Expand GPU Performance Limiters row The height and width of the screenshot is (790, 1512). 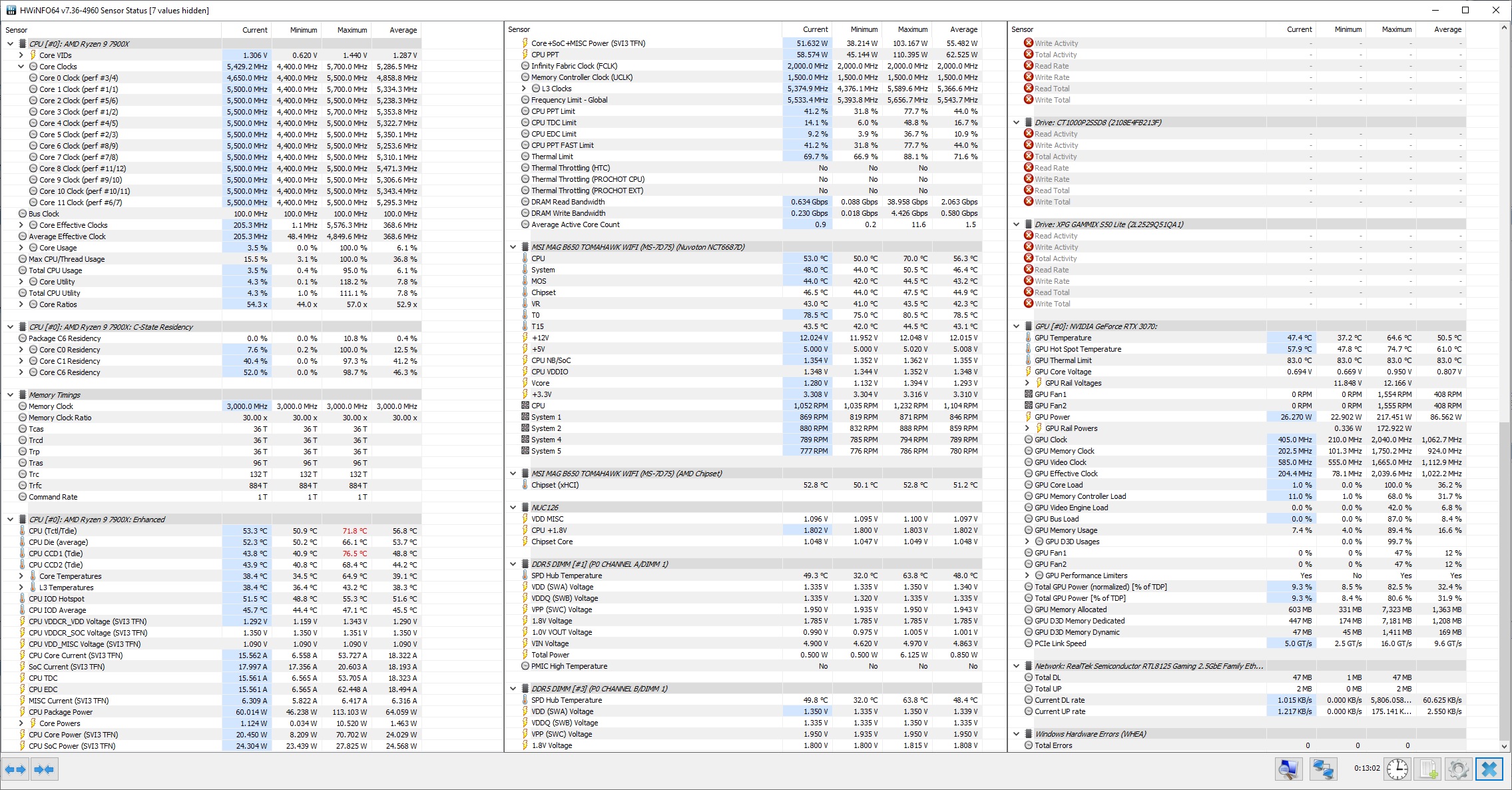coord(1027,576)
